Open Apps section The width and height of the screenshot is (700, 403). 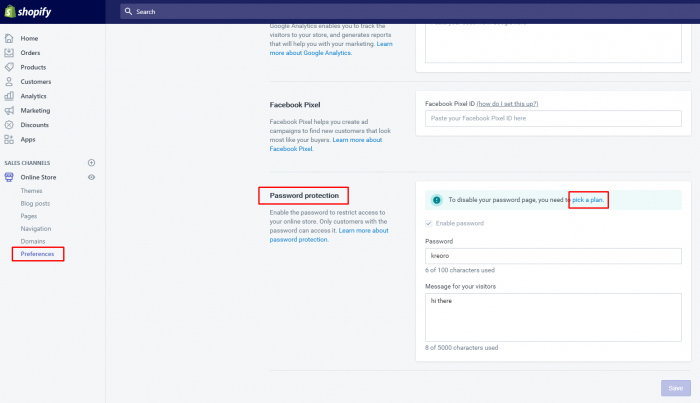coord(28,139)
